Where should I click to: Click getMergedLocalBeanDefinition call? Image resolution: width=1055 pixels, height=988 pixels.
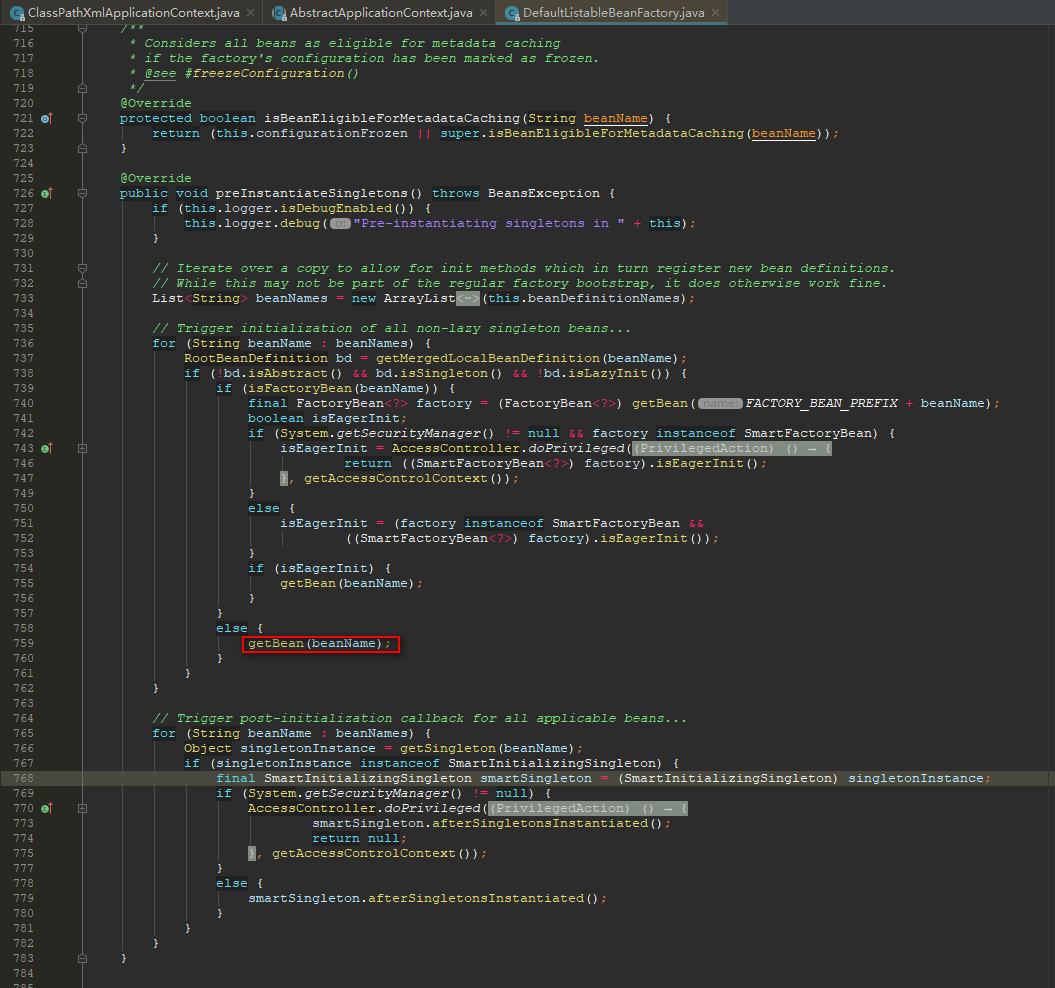pyautogui.click(x=487, y=358)
